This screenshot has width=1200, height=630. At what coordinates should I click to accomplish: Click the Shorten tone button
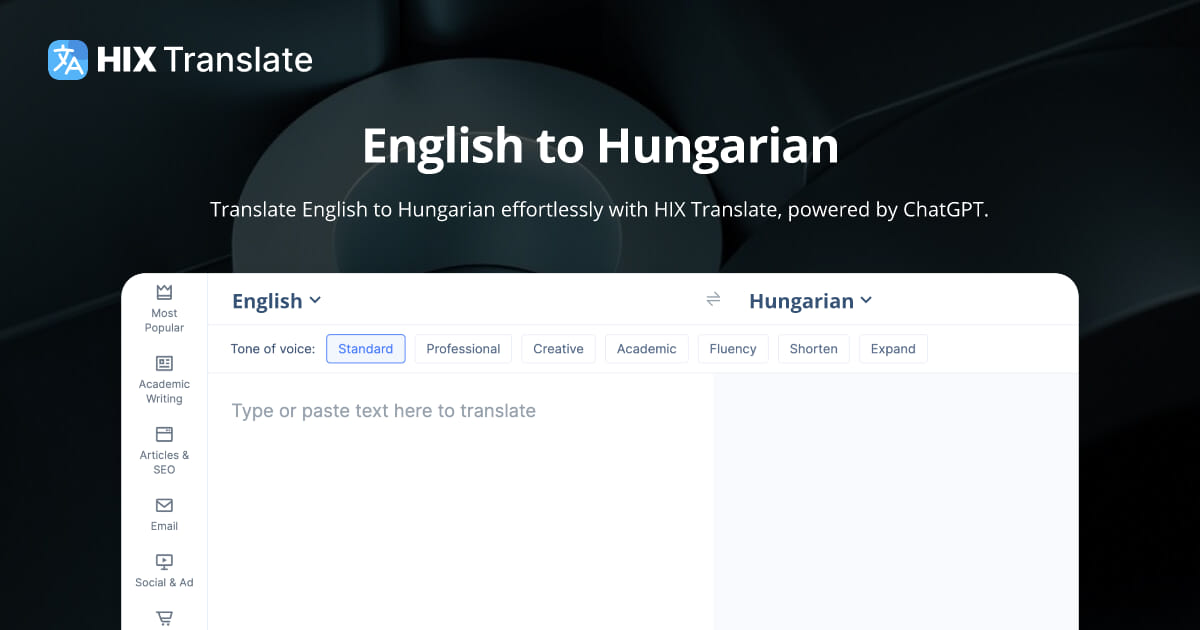click(813, 348)
